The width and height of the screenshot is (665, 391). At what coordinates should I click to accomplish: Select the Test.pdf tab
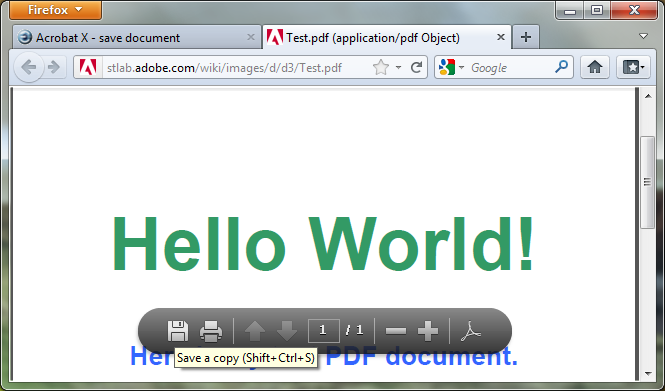[x=387, y=38]
